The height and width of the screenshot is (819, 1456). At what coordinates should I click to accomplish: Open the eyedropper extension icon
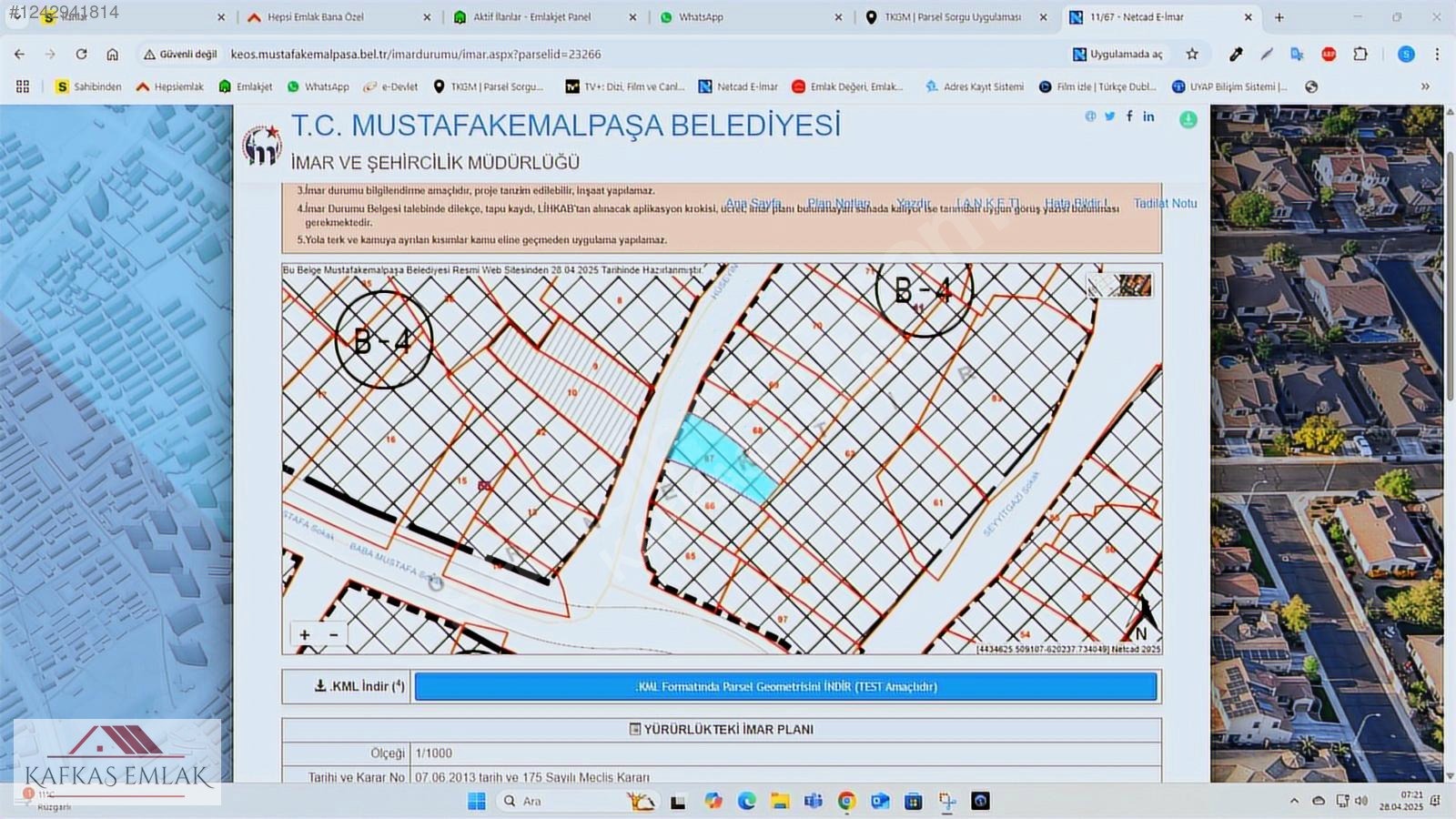[x=1236, y=55]
